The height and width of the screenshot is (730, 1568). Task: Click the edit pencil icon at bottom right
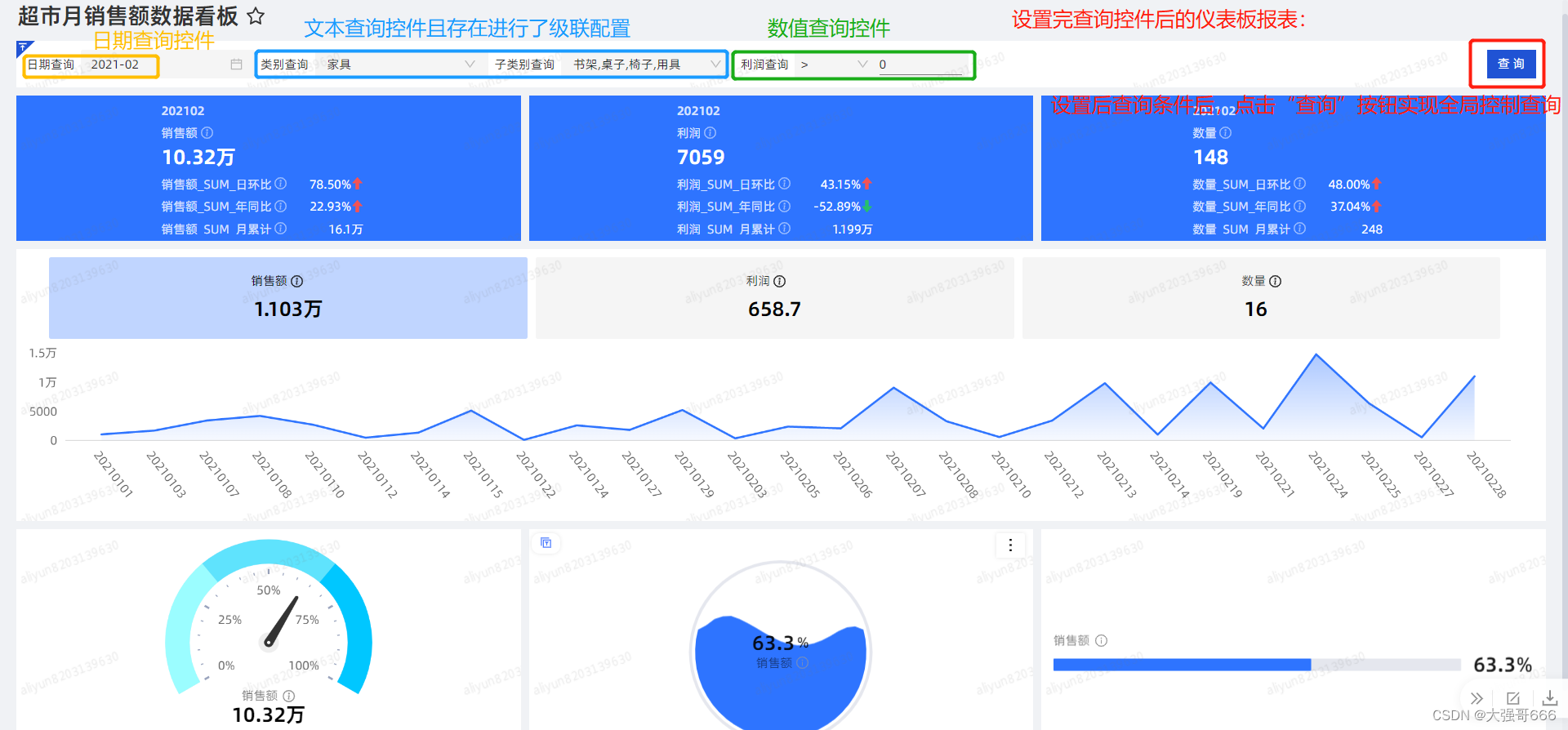pyautogui.click(x=1513, y=698)
